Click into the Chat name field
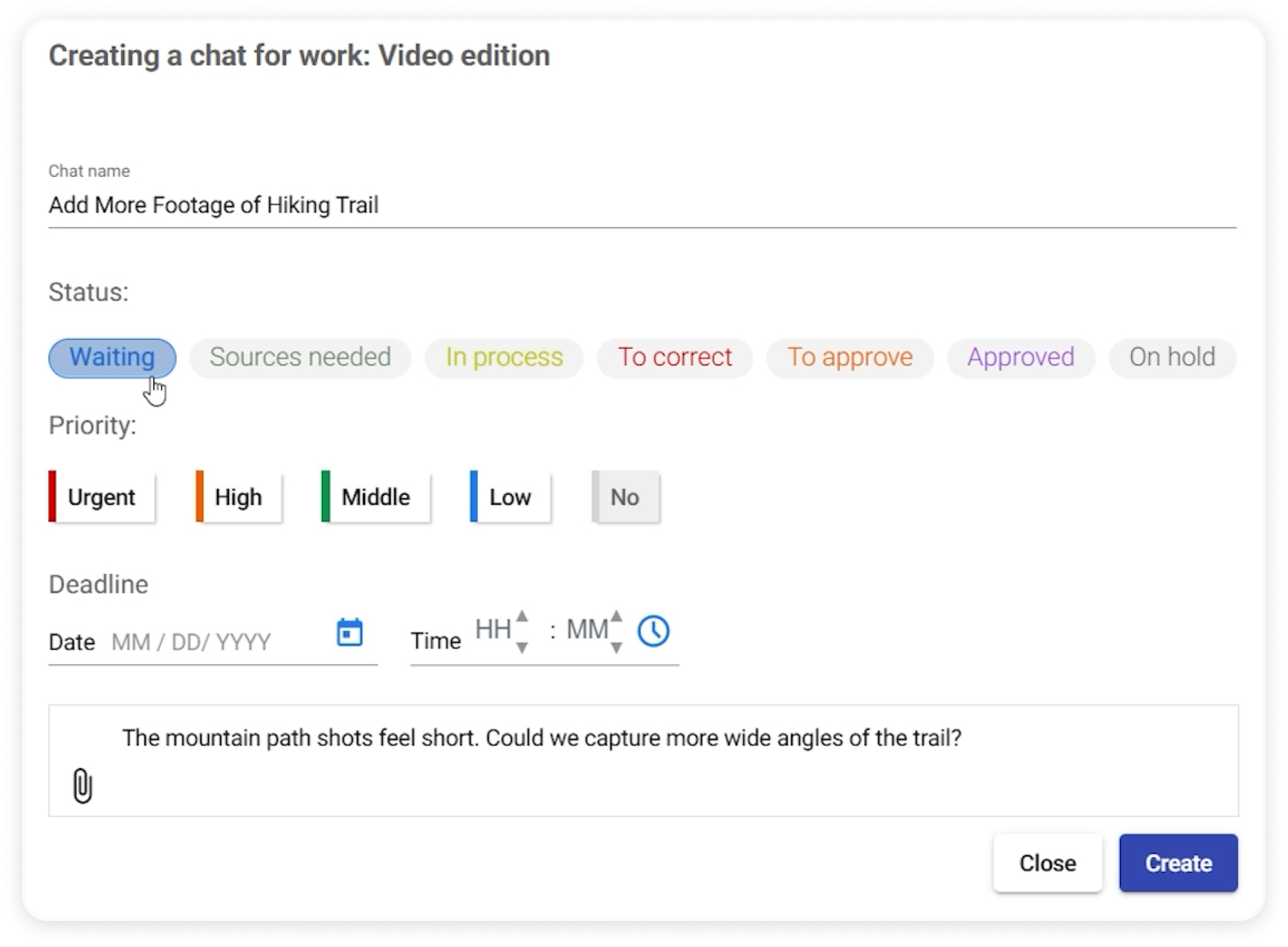 (642, 205)
